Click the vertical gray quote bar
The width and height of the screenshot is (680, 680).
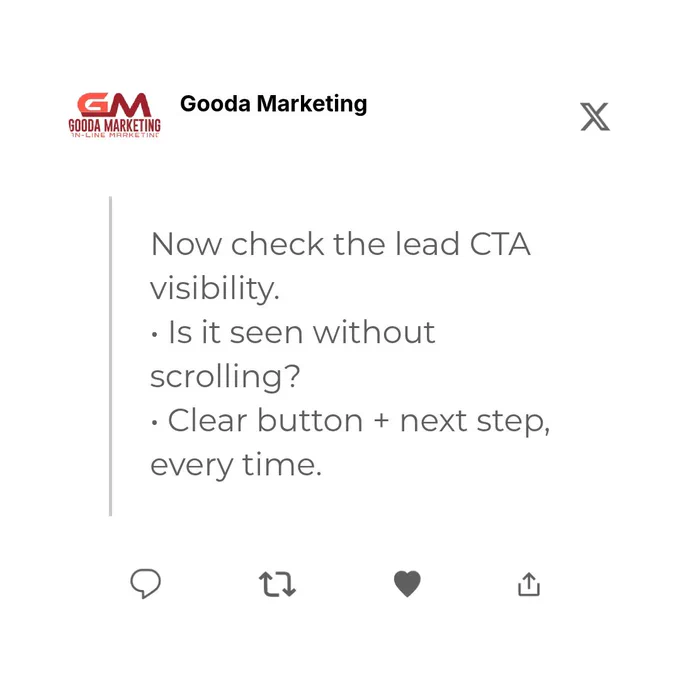tap(111, 356)
